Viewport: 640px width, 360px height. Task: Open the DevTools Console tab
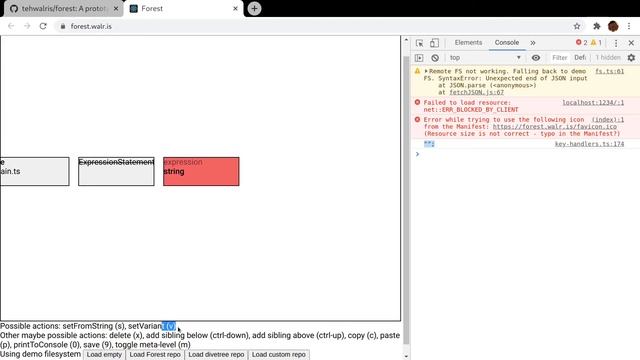pyautogui.click(x=507, y=42)
